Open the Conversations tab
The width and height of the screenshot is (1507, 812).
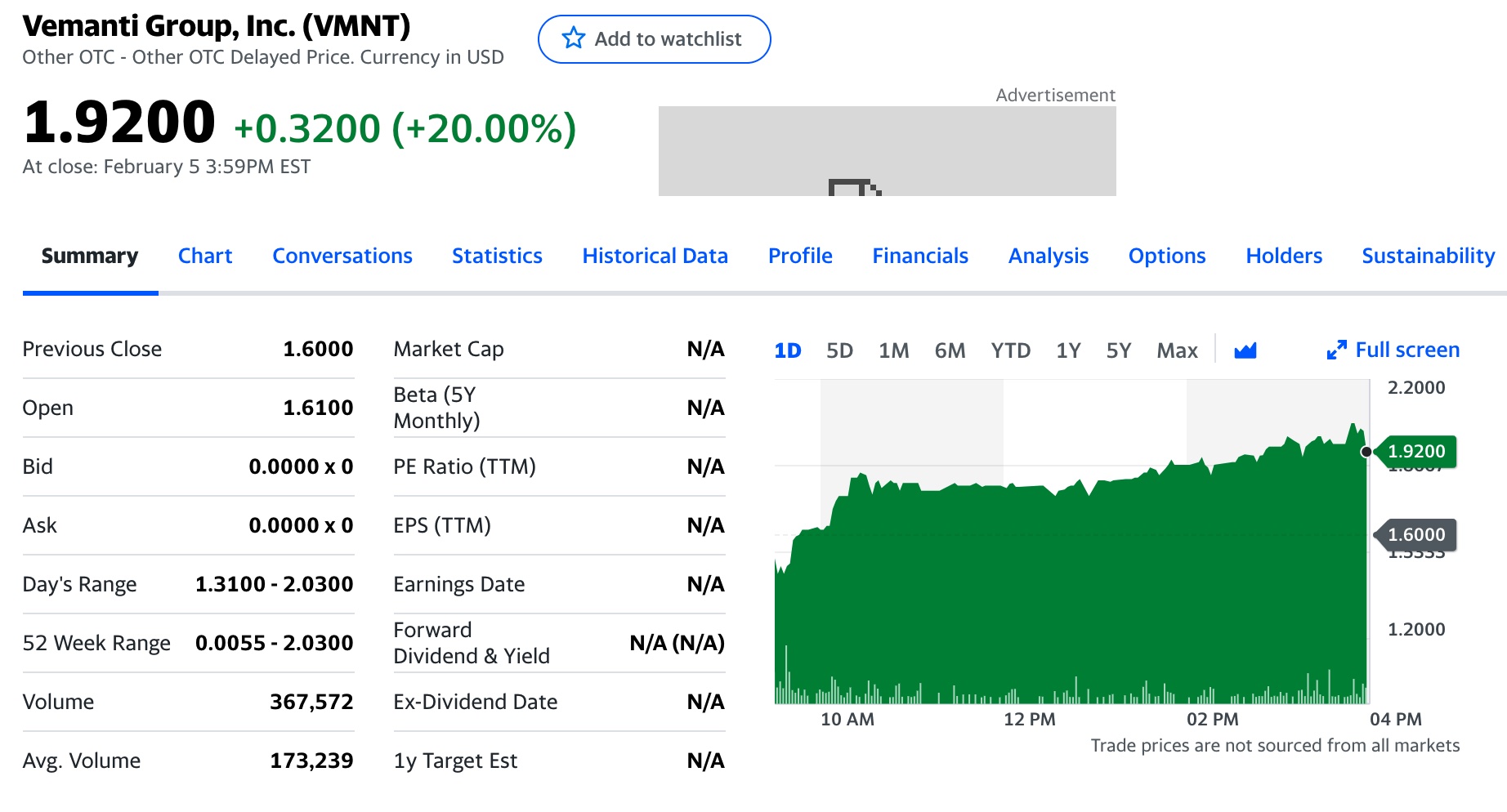(x=342, y=256)
